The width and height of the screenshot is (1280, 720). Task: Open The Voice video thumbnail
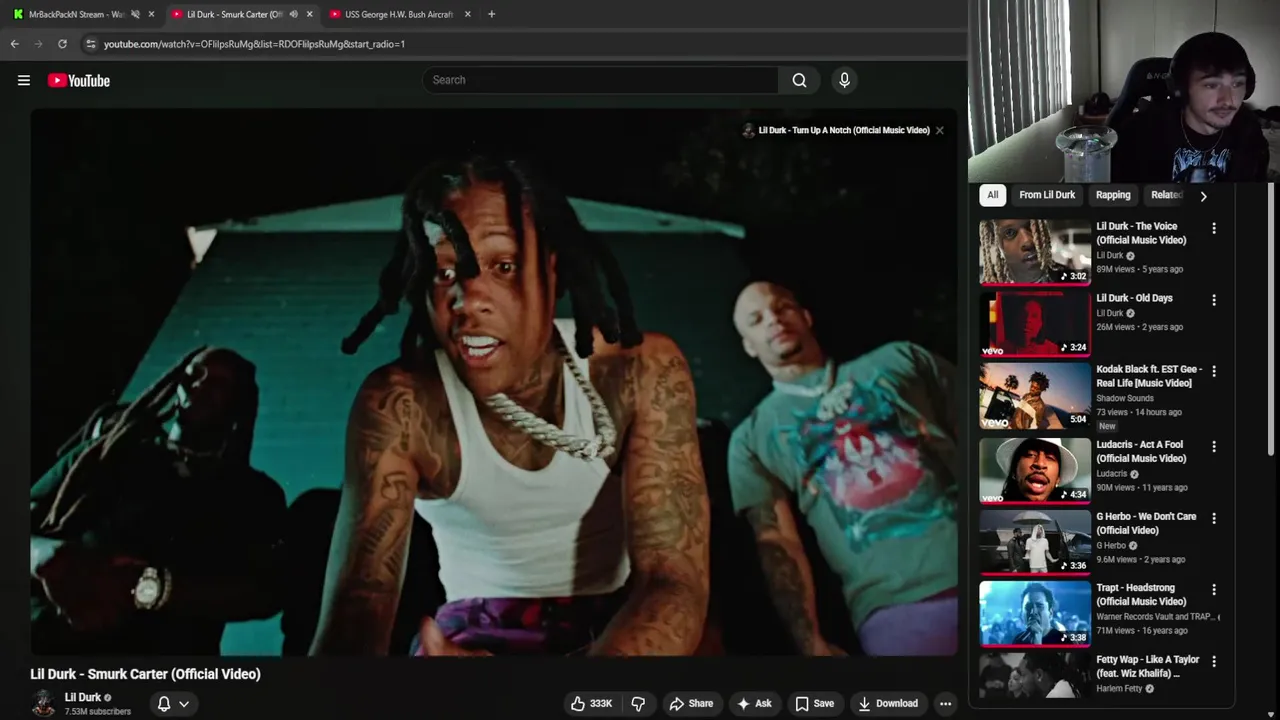(x=1035, y=252)
